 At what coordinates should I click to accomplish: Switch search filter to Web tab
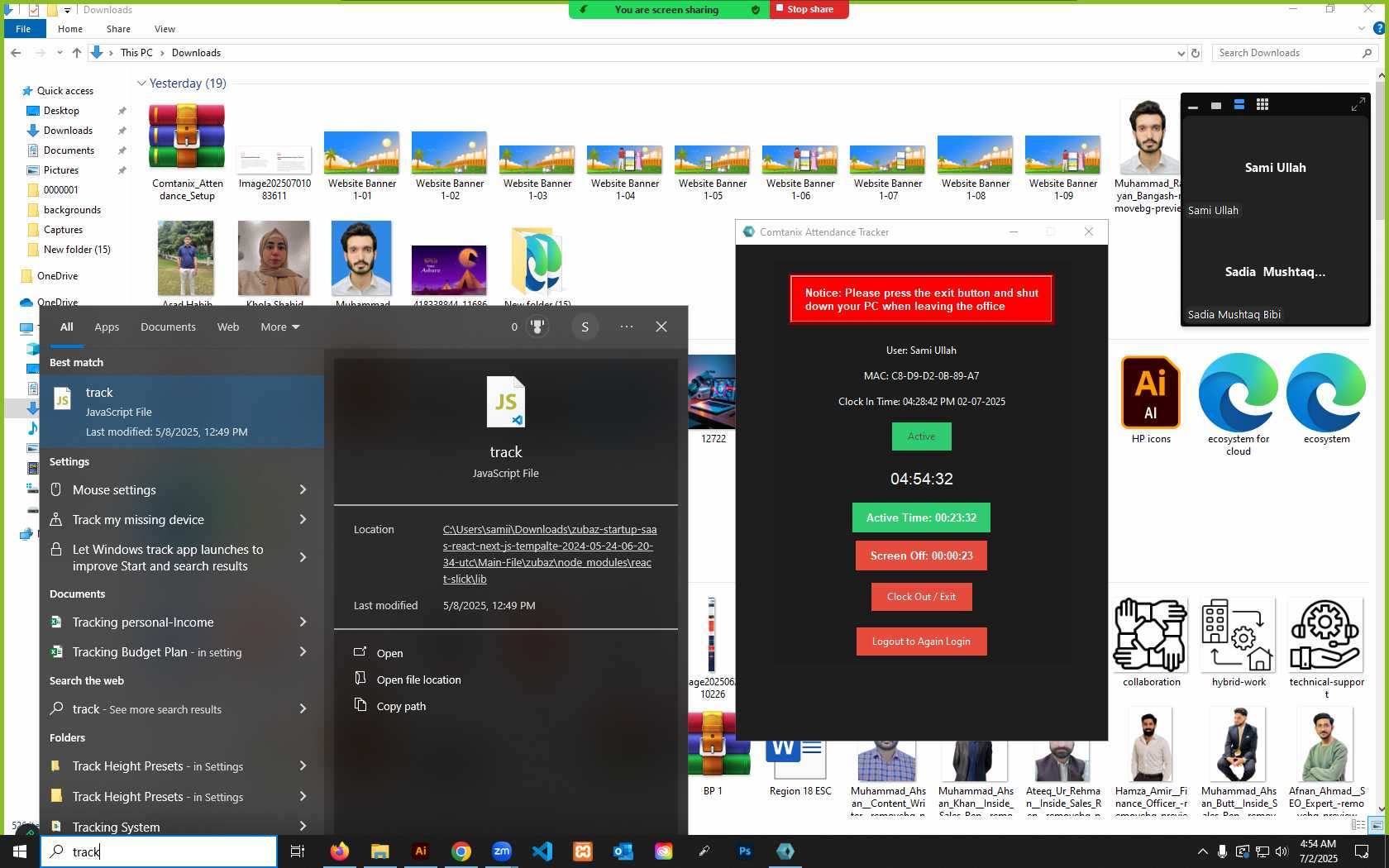click(x=228, y=327)
